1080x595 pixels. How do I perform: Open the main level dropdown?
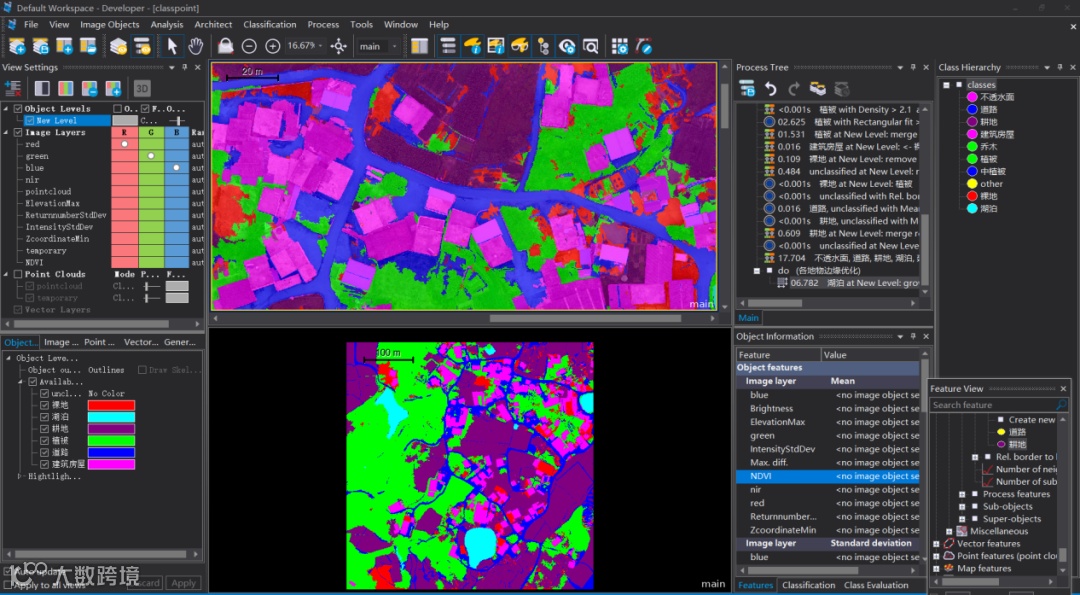[x=395, y=46]
